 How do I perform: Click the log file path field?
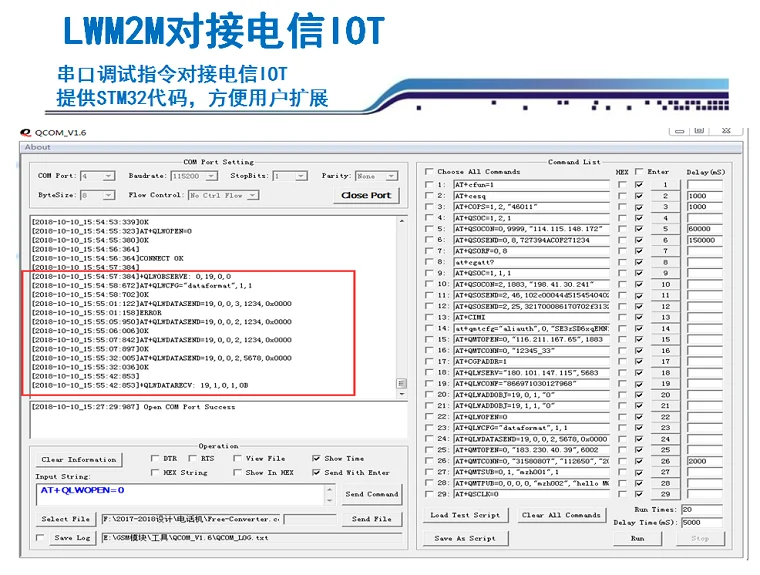click(x=252, y=538)
